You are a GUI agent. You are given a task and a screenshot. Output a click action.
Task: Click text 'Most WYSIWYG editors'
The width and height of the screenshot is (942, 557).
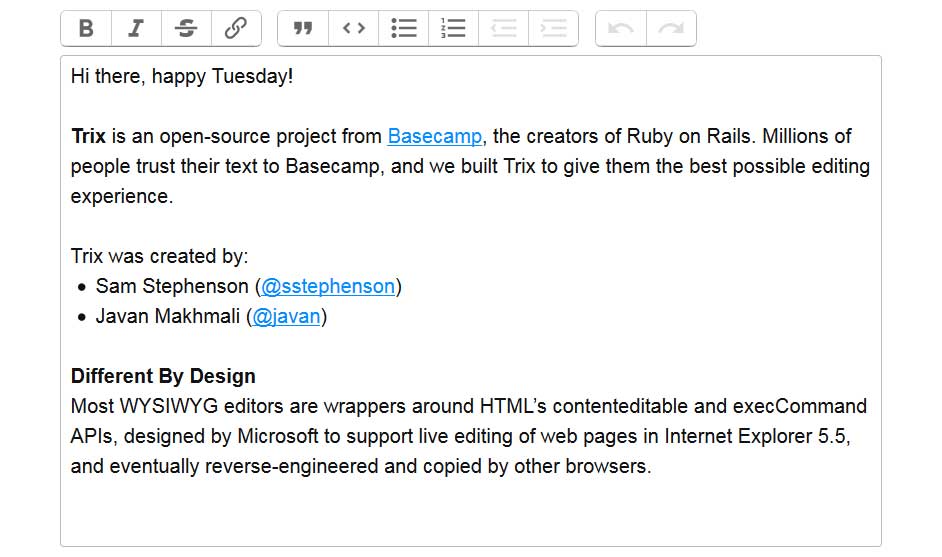click(177, 406)
